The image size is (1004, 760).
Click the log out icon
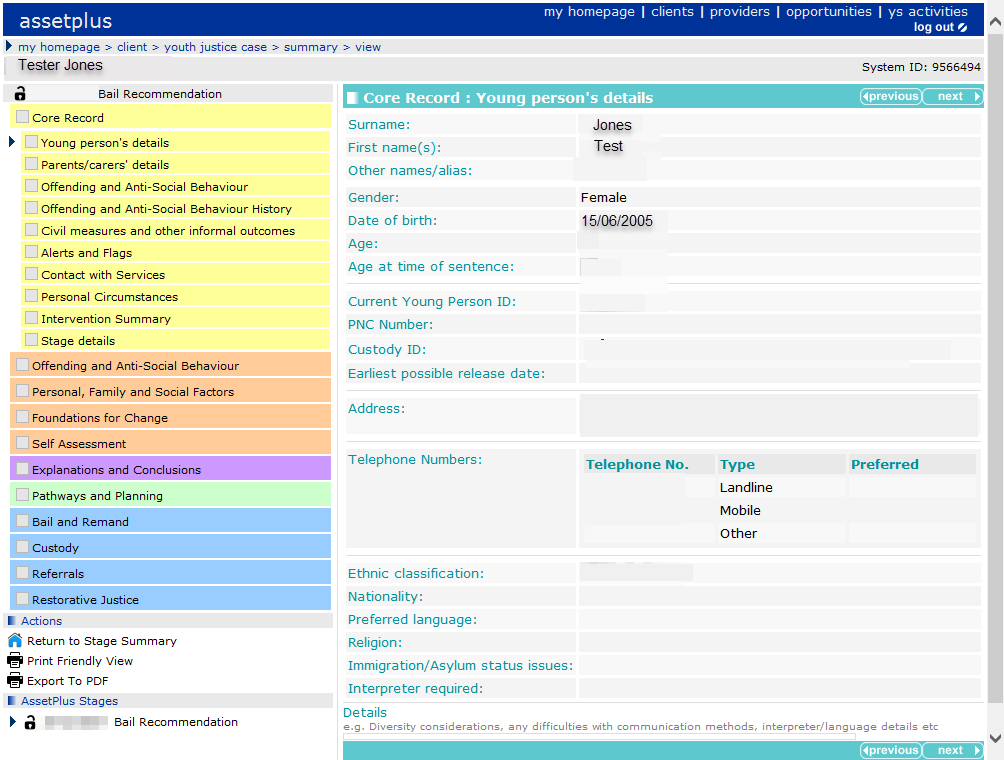click(x=962, y=28)
